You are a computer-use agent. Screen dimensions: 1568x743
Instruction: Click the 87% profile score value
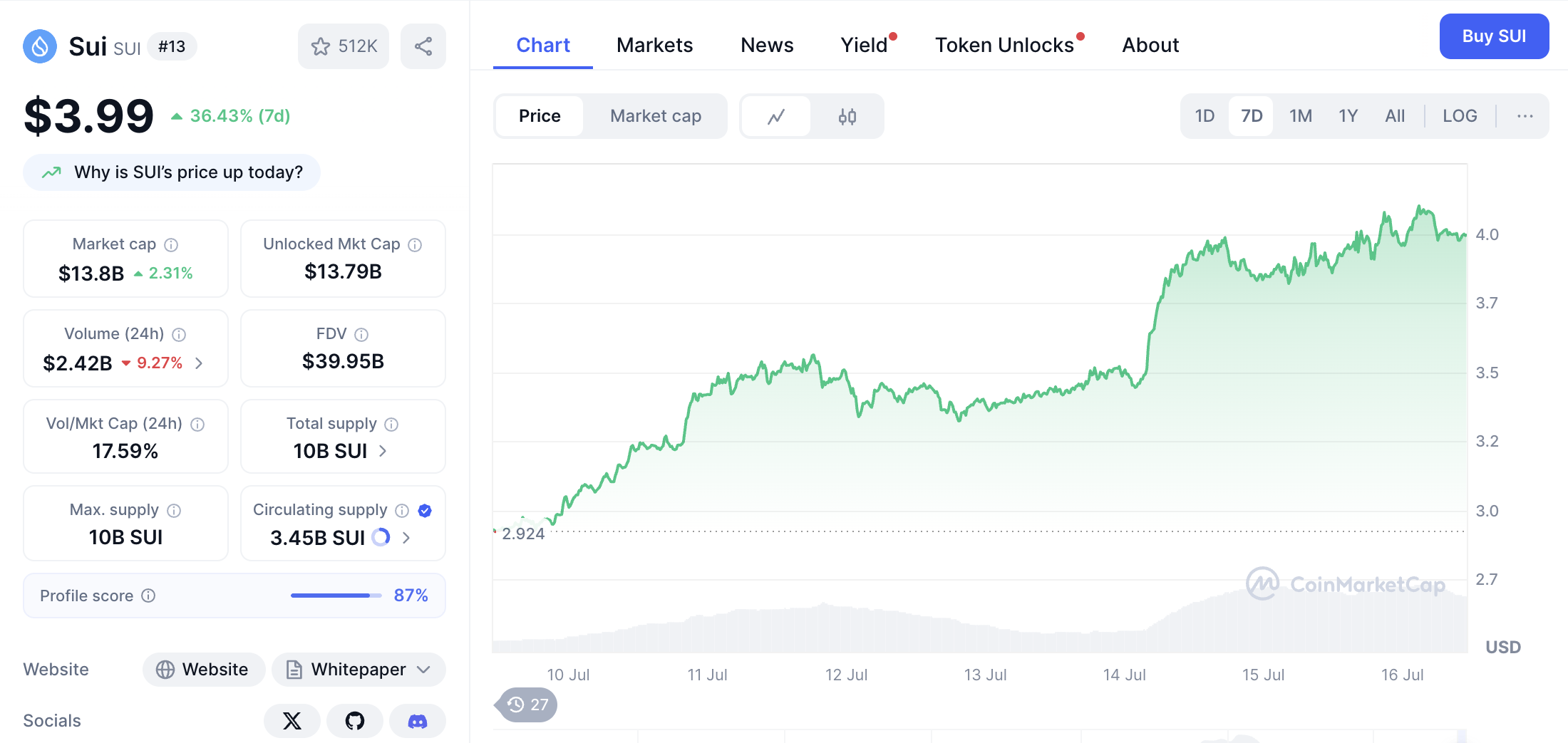(411, 596)
